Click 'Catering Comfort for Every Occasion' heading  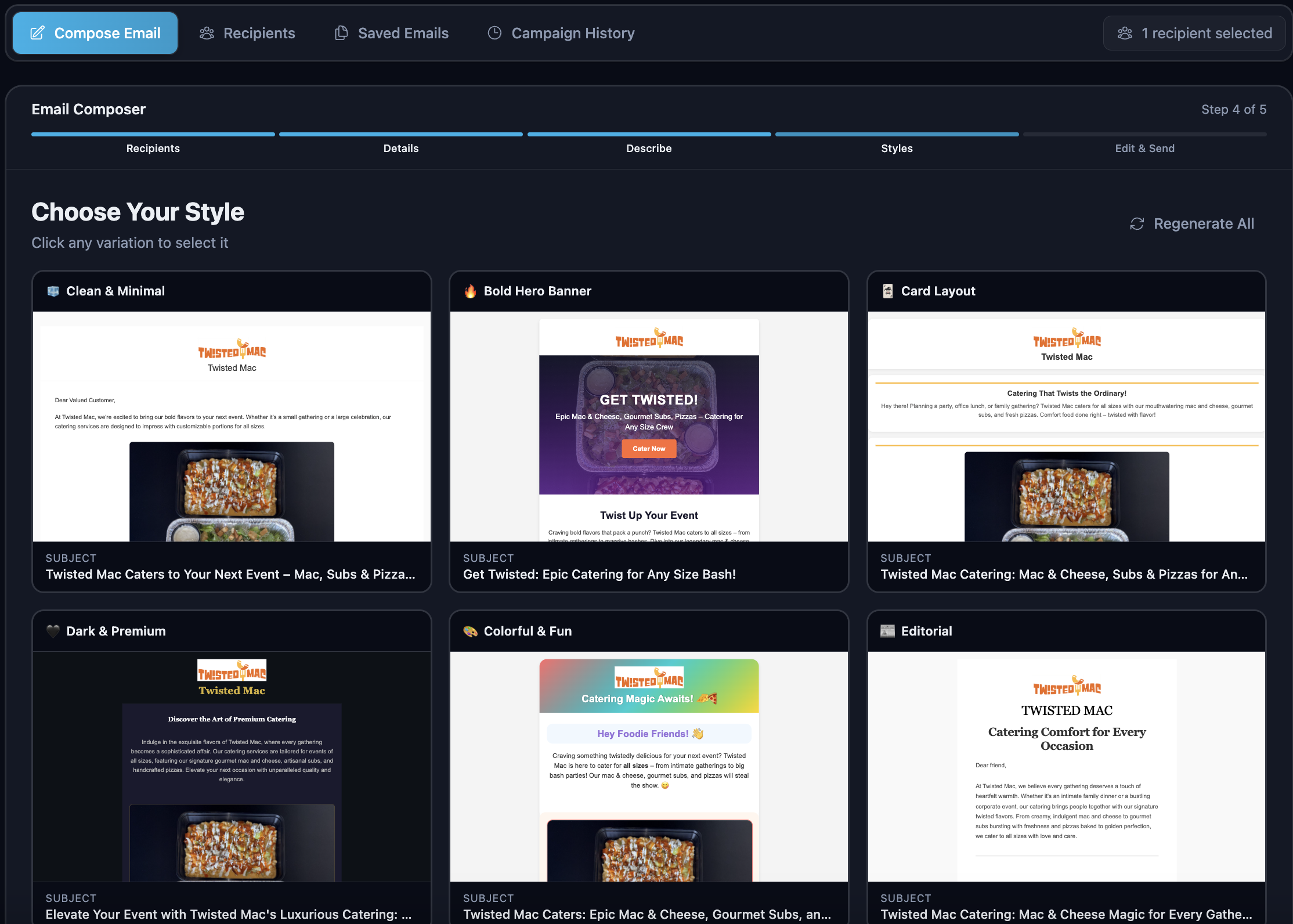pos(1067,739)
